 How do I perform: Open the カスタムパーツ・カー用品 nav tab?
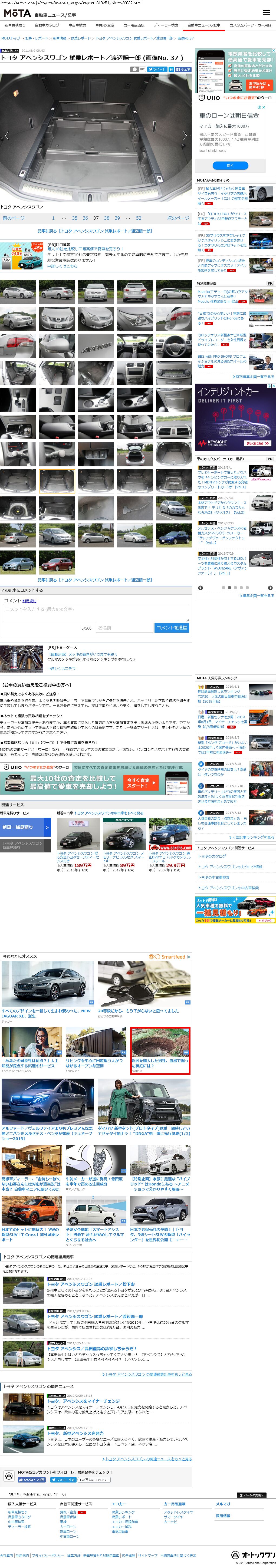click(250, 25)
